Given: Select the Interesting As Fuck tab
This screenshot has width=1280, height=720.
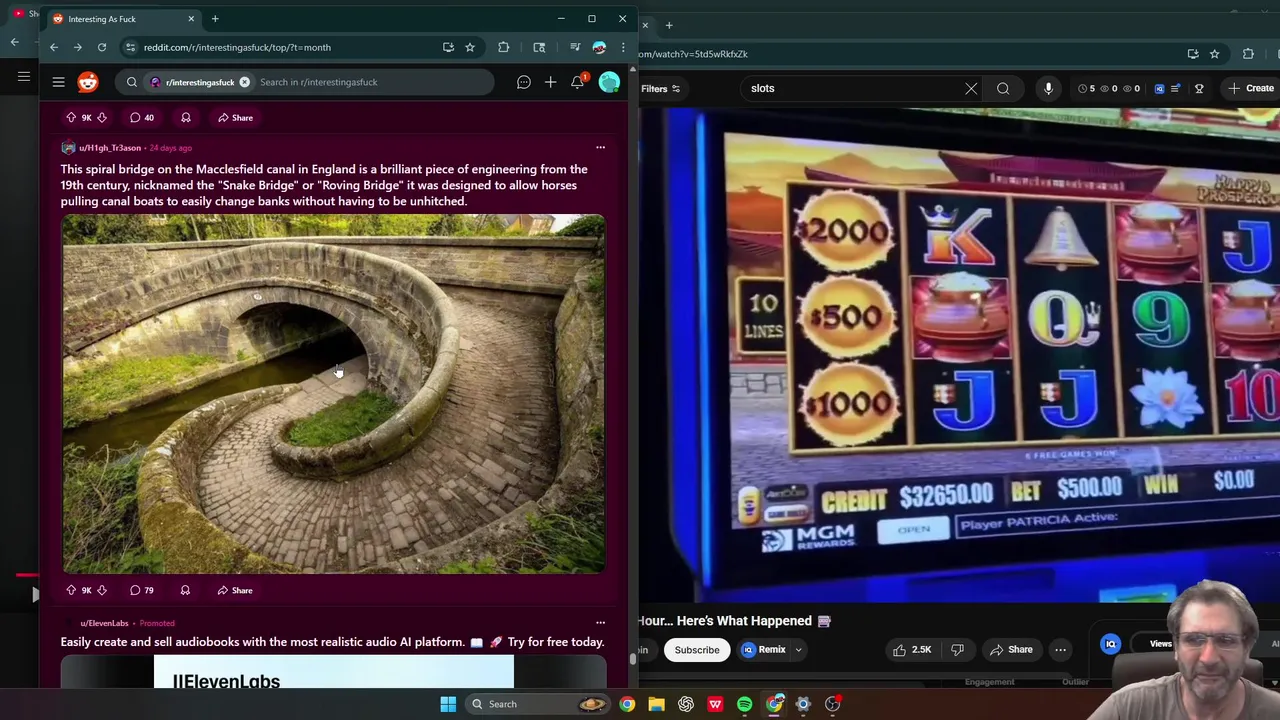Looking at the screenshot, I should 124,19.
